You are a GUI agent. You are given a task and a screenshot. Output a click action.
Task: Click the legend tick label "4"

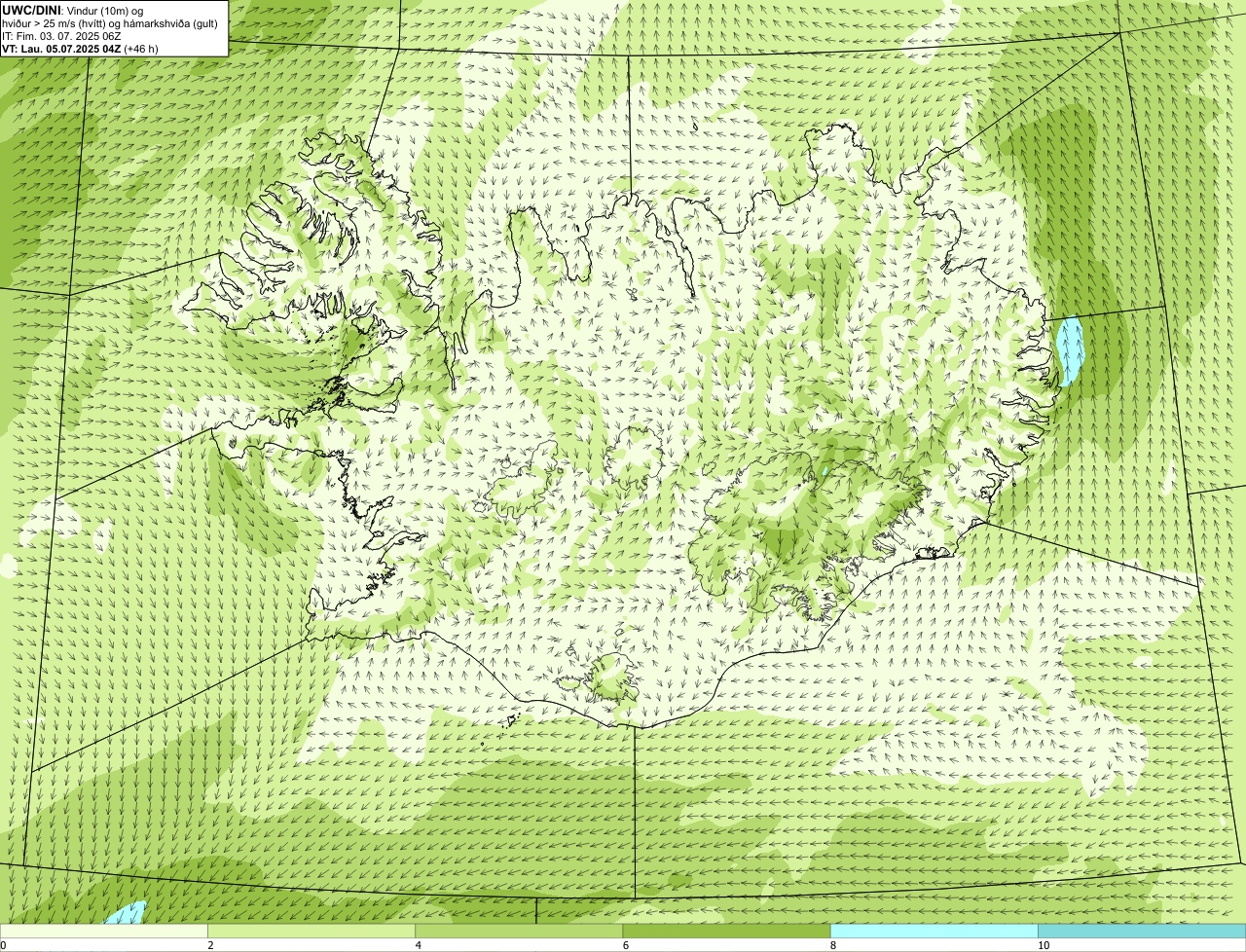pyautogui.click(x=419, y=945)
